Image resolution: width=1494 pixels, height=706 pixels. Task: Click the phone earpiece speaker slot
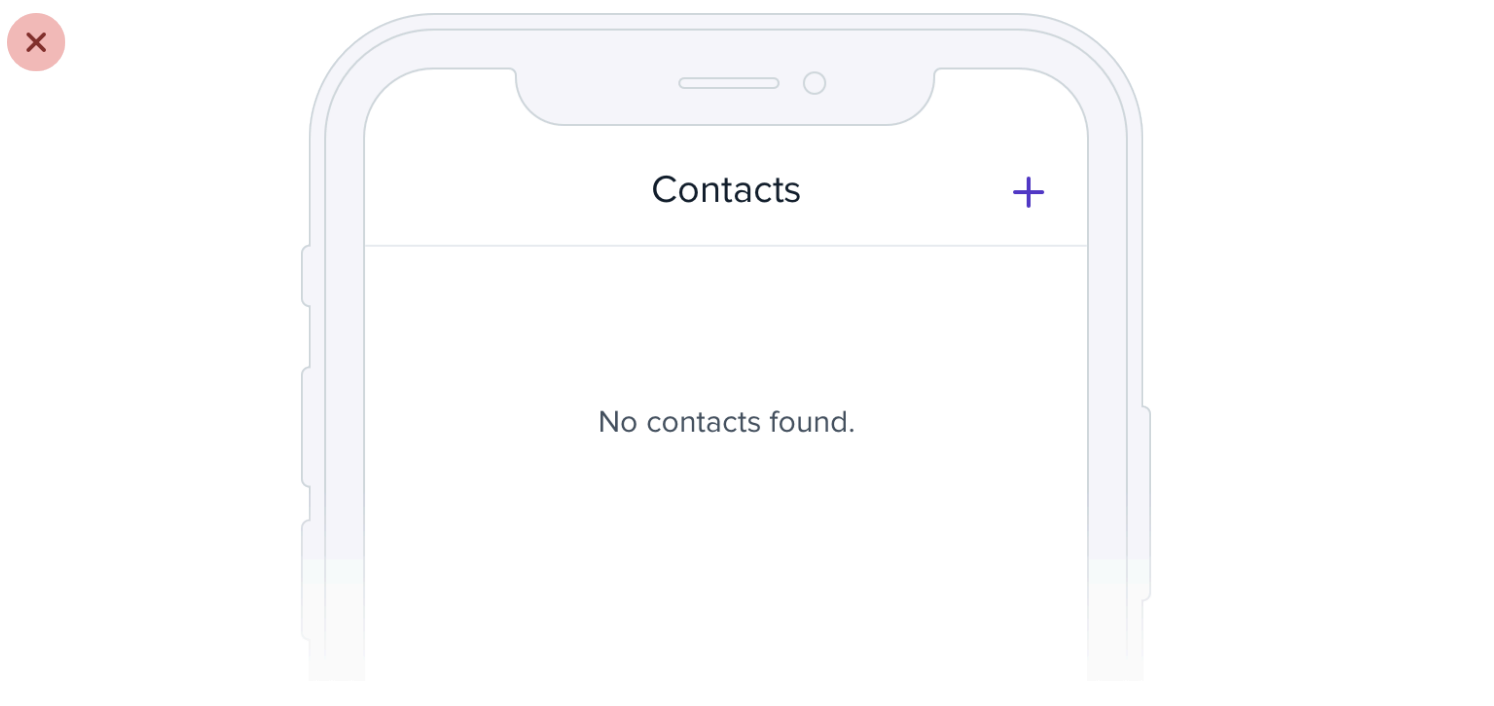(x=728, y=83)
